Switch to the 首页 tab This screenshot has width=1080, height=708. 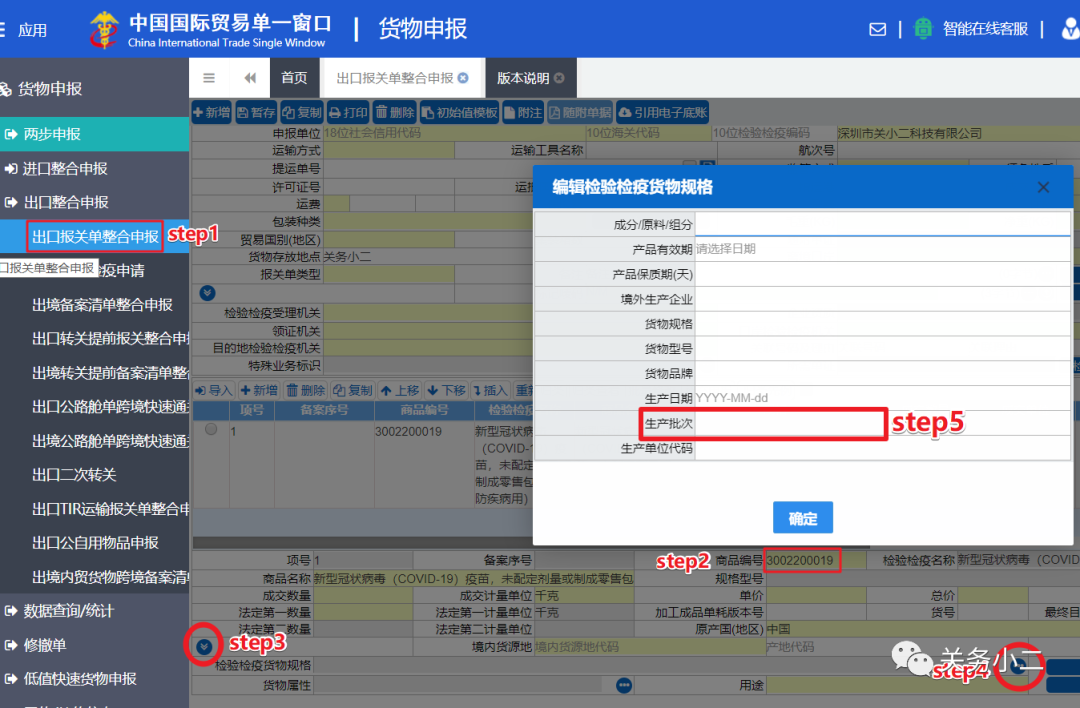point(294,77)
